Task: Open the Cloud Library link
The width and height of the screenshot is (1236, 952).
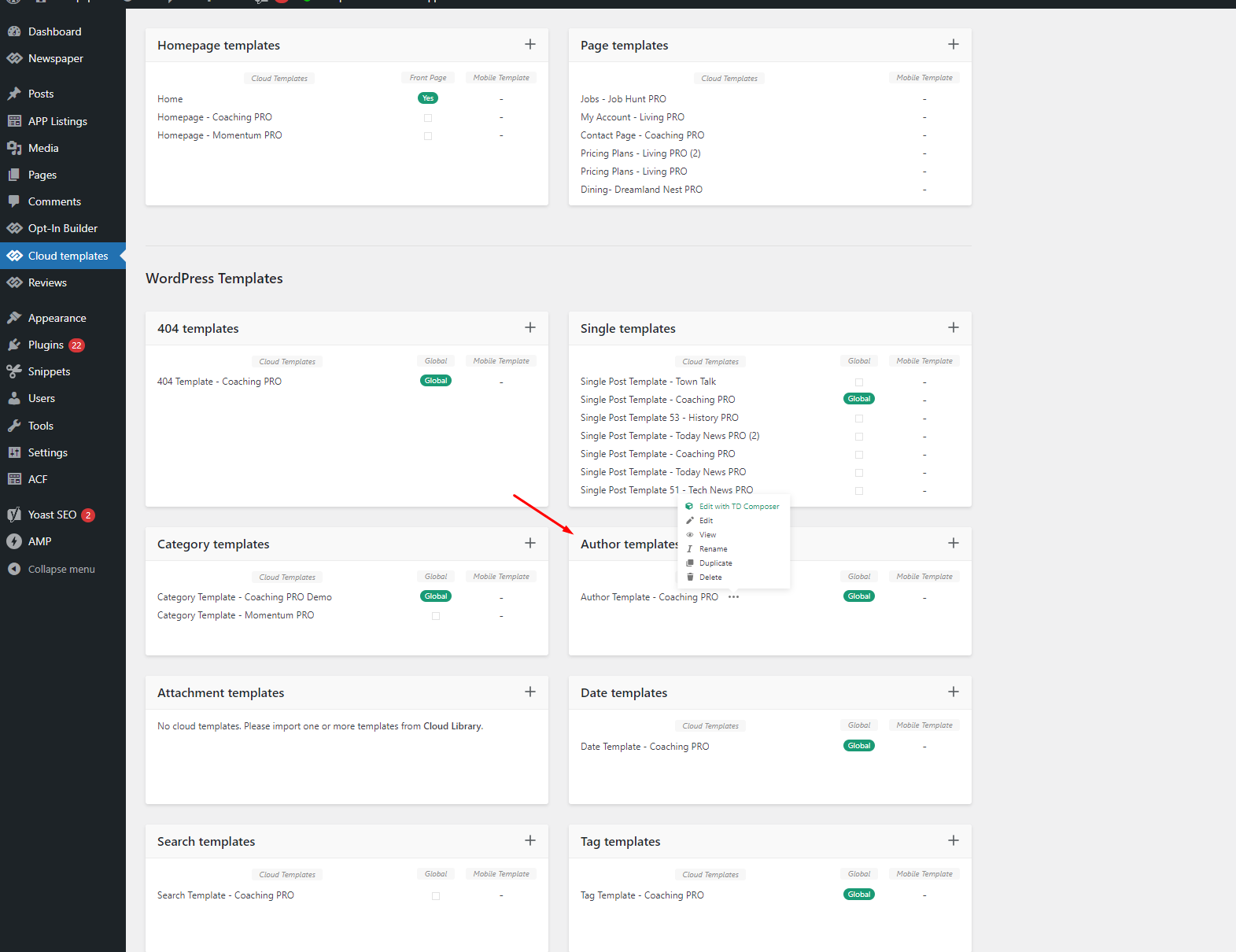Action: point(452,726)
